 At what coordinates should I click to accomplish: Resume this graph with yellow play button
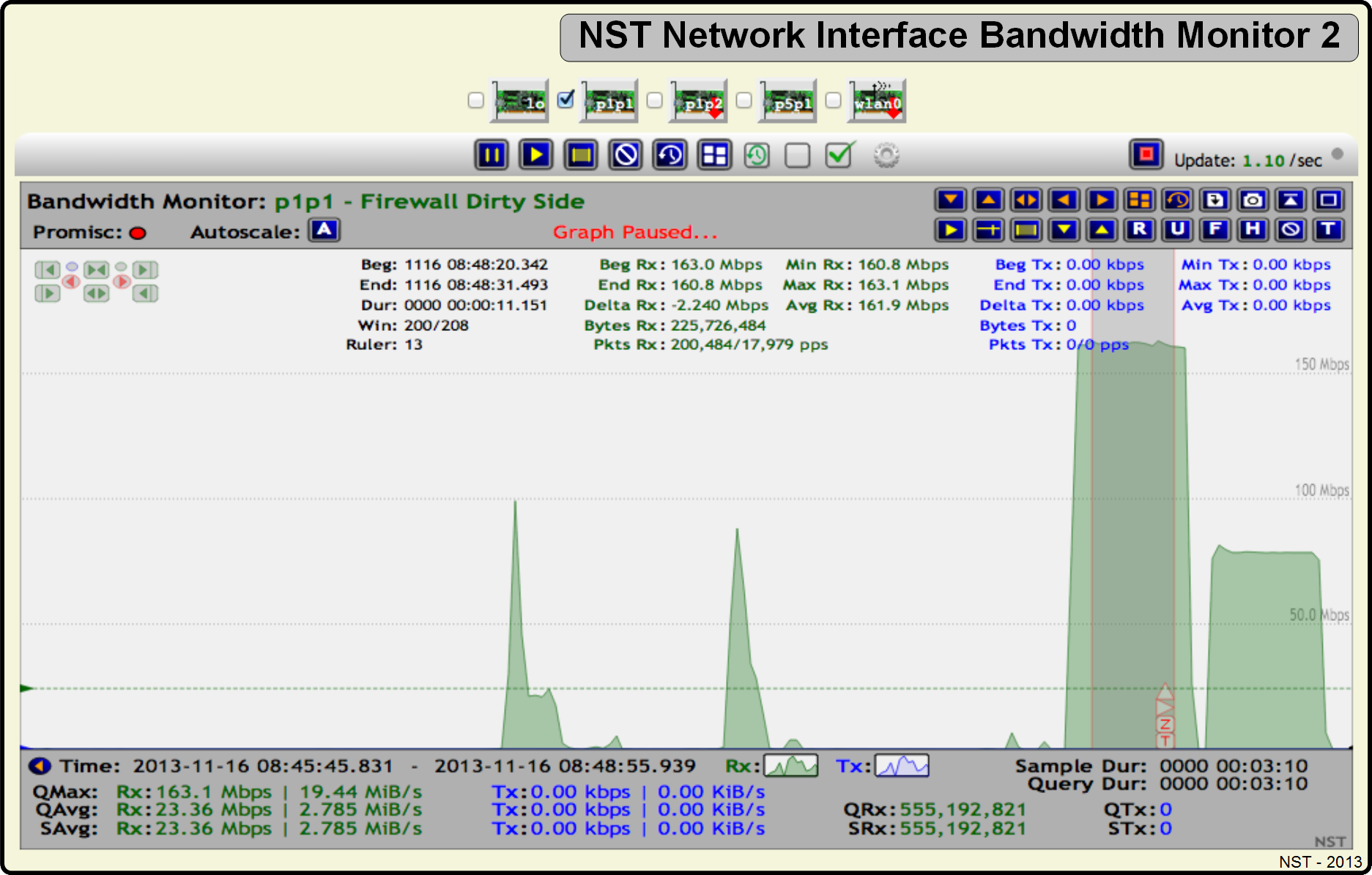951,230
